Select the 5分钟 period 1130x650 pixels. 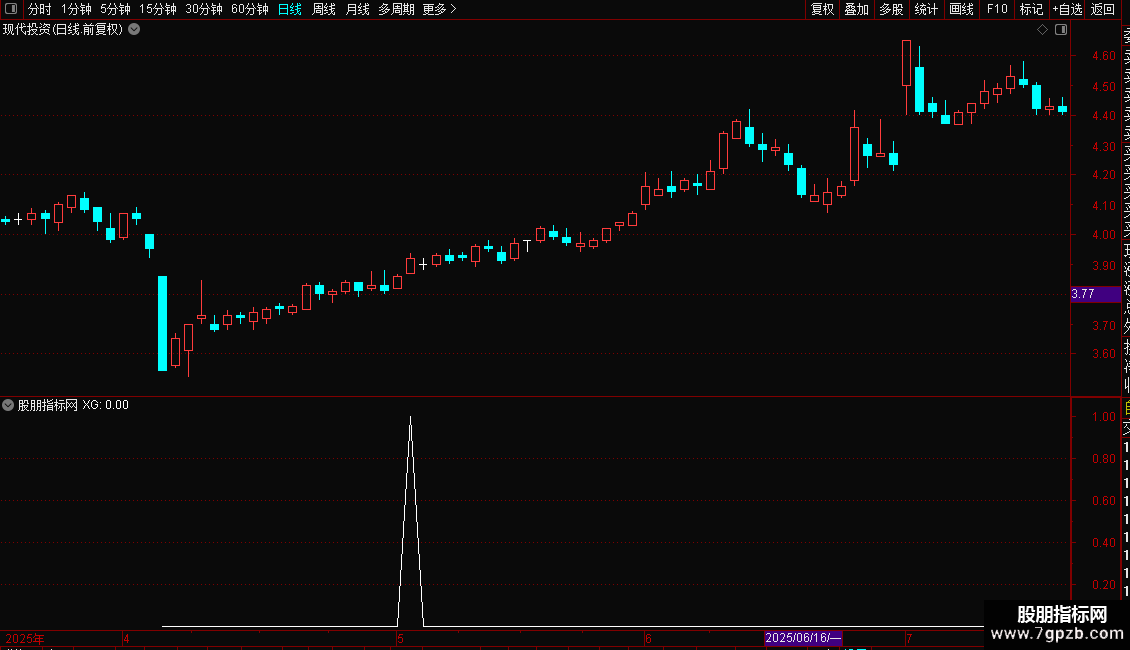[x=115, y=9]
